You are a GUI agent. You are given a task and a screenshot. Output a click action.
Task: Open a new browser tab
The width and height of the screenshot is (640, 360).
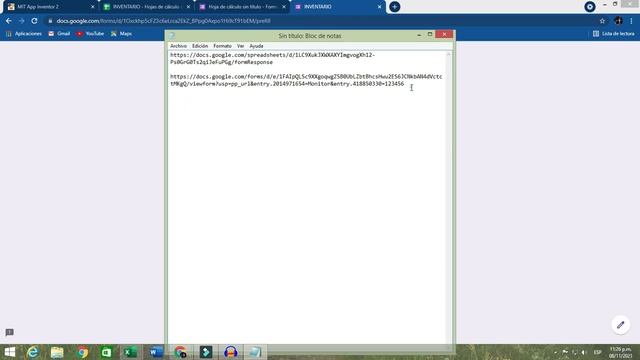coord(394,7)
